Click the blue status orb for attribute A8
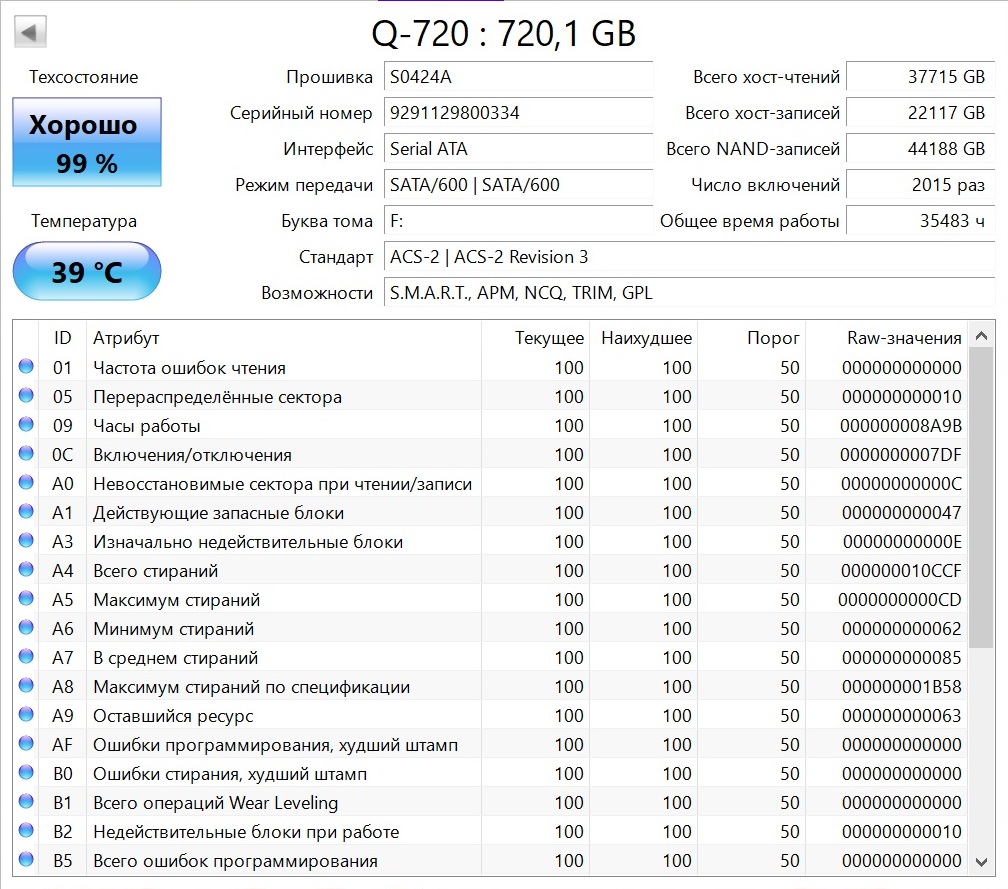The width and height of the screenshot is (1008, 889). coord(26,685)
